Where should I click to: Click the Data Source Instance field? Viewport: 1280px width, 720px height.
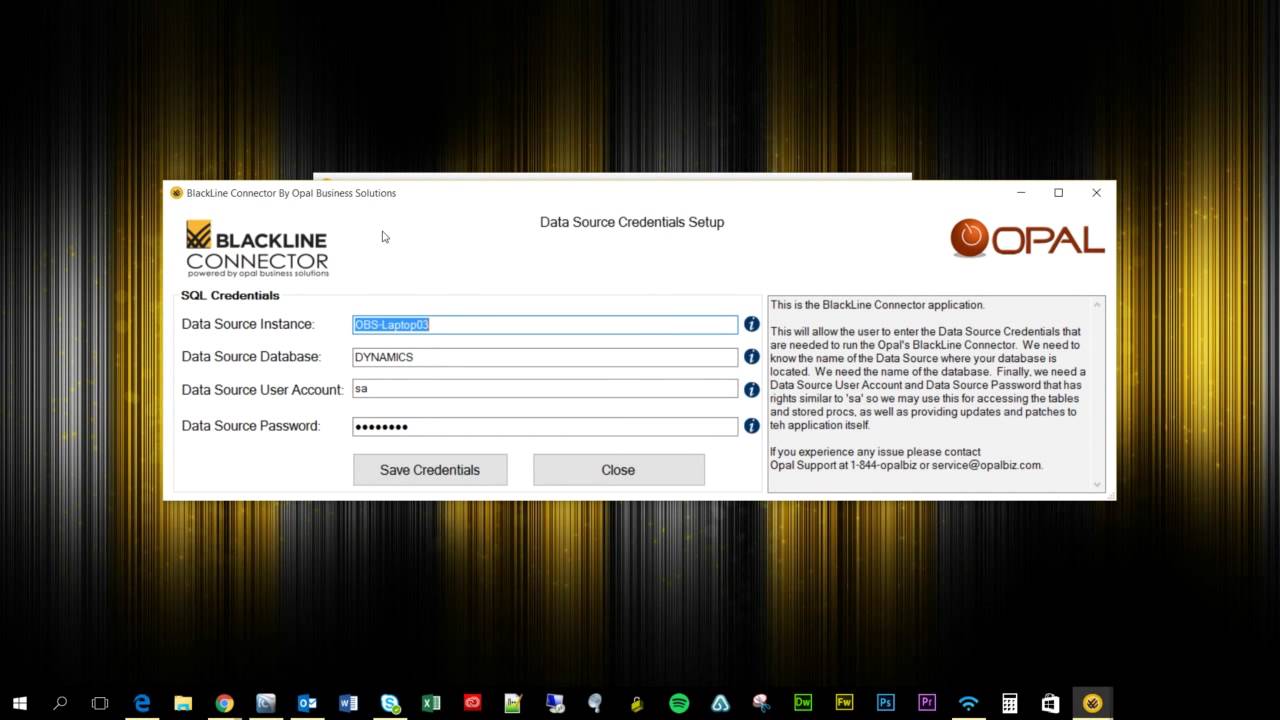click(545, 325)
